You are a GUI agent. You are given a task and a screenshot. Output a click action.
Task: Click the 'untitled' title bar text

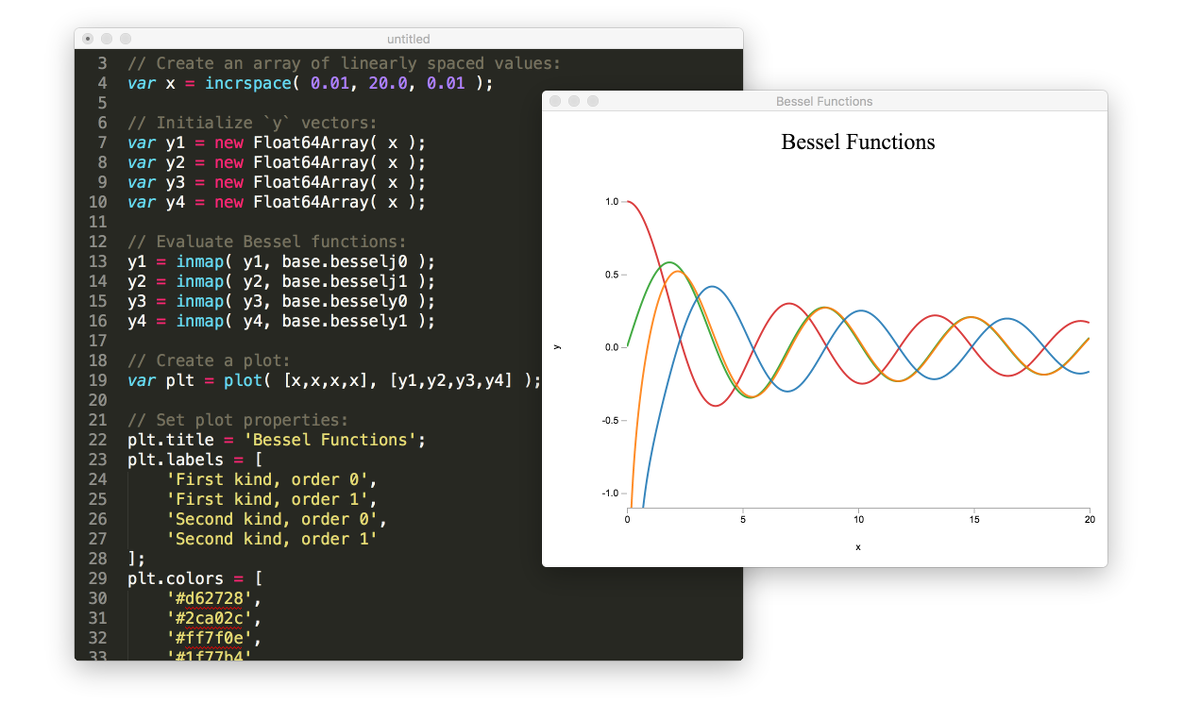[x=408, y=39]
